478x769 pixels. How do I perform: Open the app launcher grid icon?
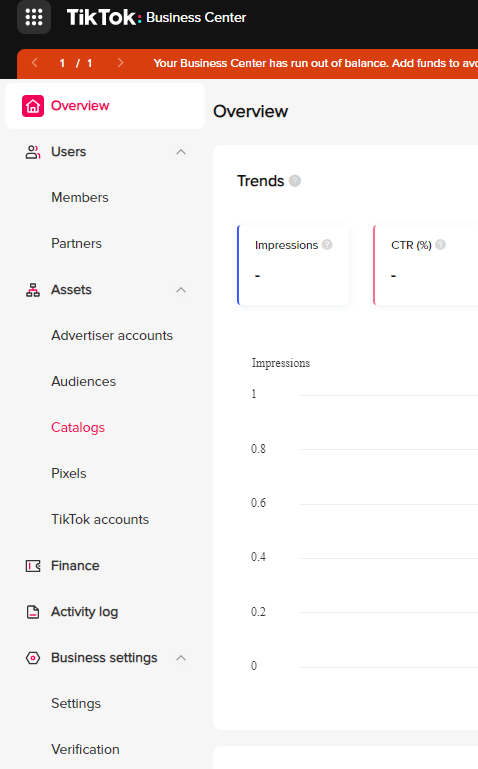pyautogui.click(x=34, y=17)
